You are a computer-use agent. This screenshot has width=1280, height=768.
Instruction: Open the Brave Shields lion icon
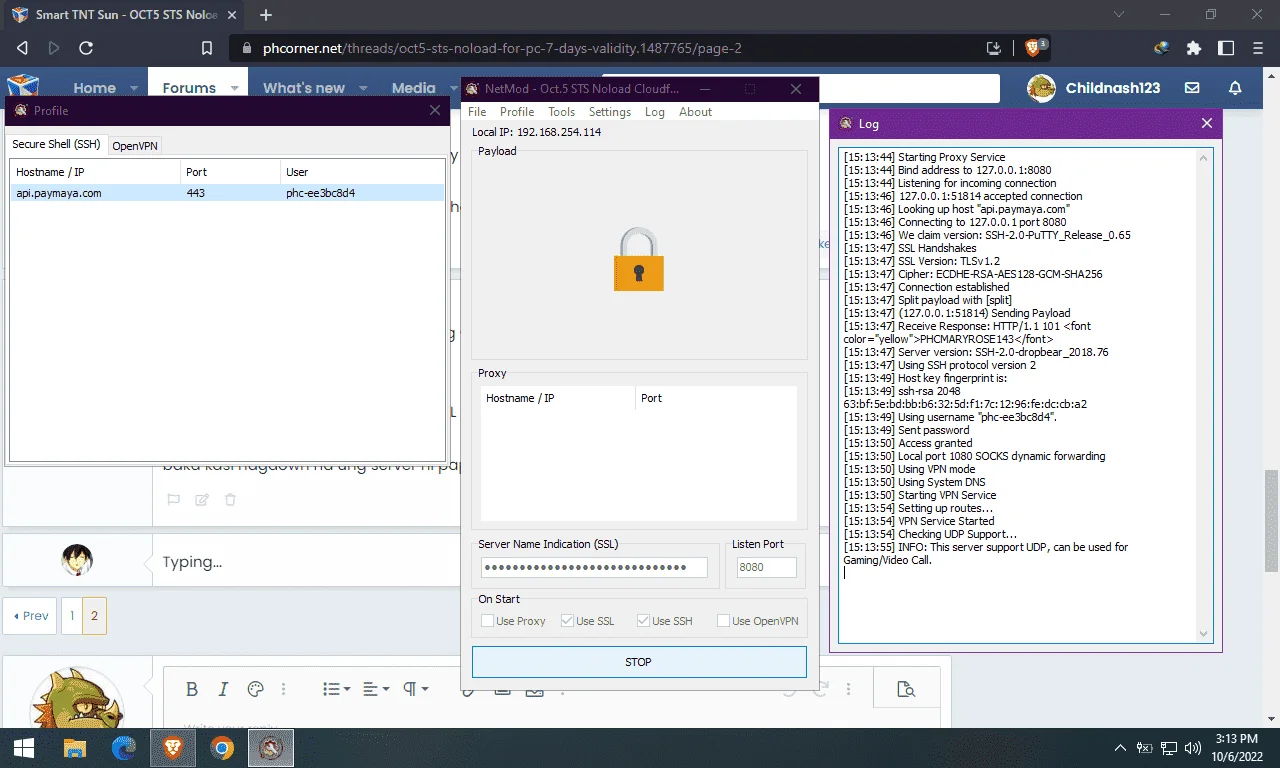pos(1034,48)
